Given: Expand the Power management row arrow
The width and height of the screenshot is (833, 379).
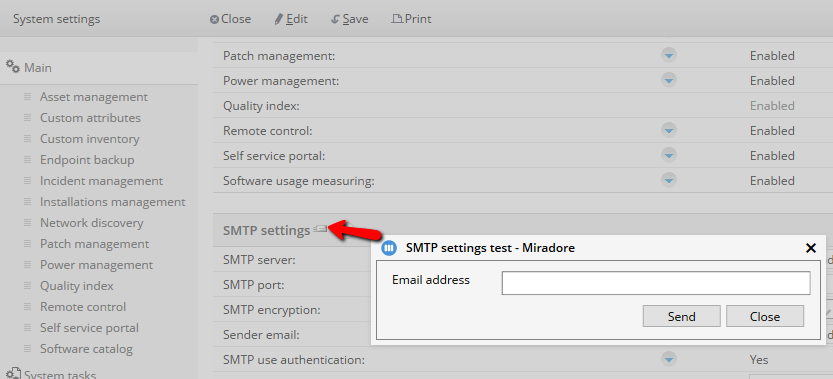Looking at the screenshot, I should [669, 80].
